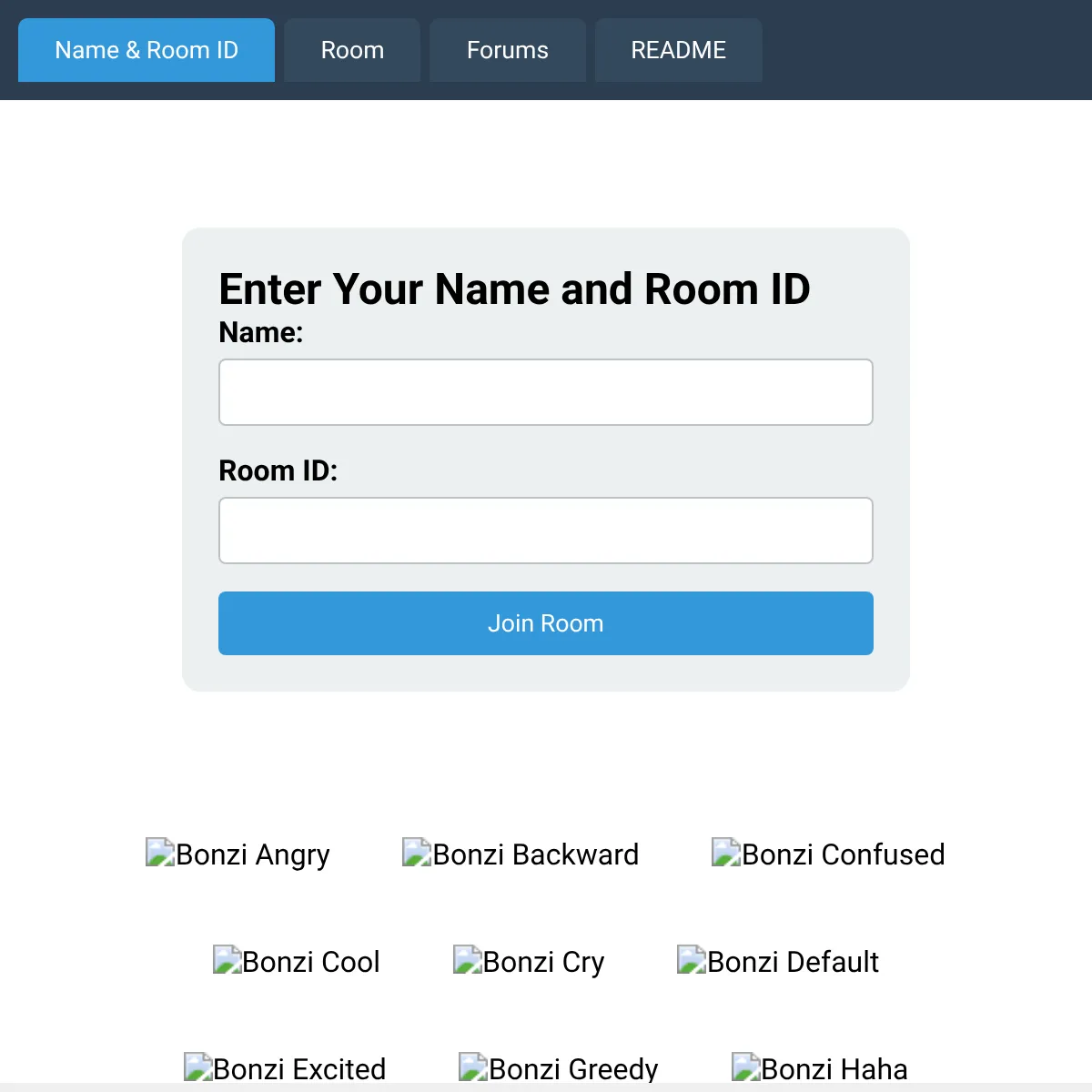
Task: Focus the Room ID input field
Action: click(546, 531)
